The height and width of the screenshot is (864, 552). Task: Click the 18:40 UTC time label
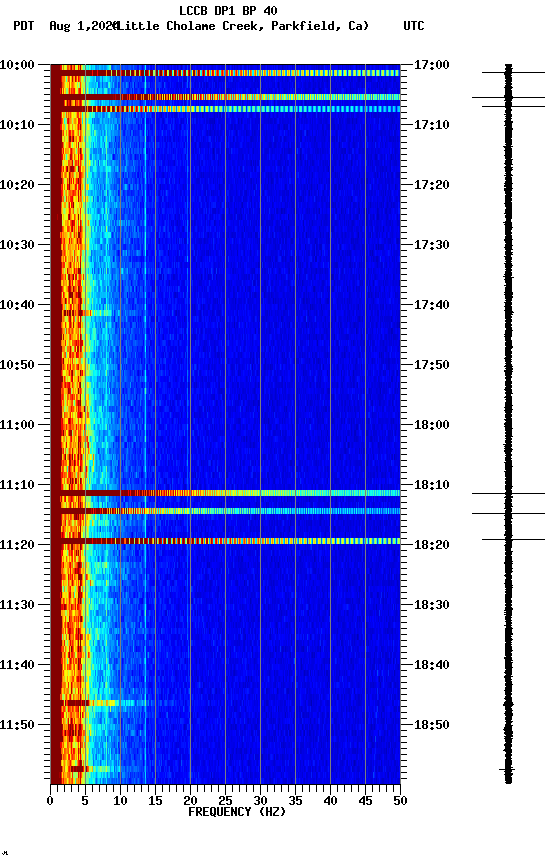(431, 665)
